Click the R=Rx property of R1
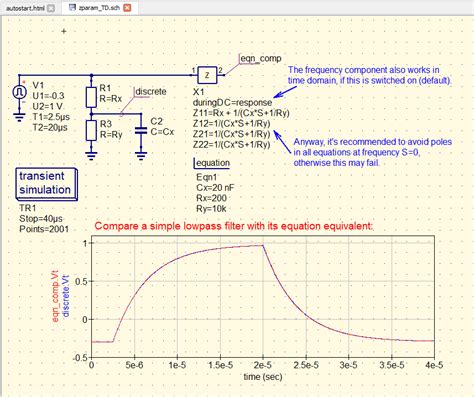The width and height of the screenshot is (474, 397). pyautogui.click(x=111, y=99)
